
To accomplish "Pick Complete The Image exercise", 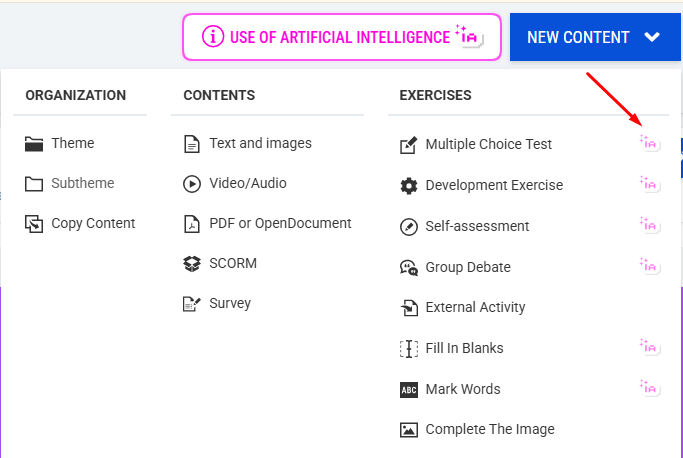I will pos(489,429).
